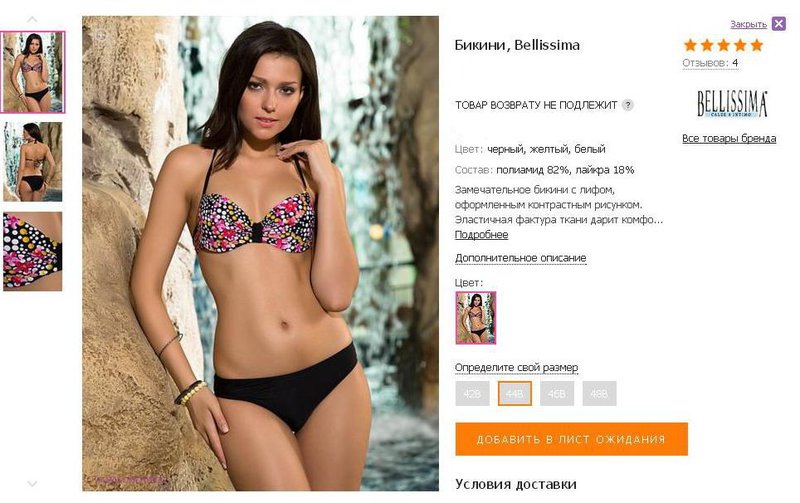Click the down arrow below thumbnails
The width and height of the screenshot is (800, 503).
point(32,484)
